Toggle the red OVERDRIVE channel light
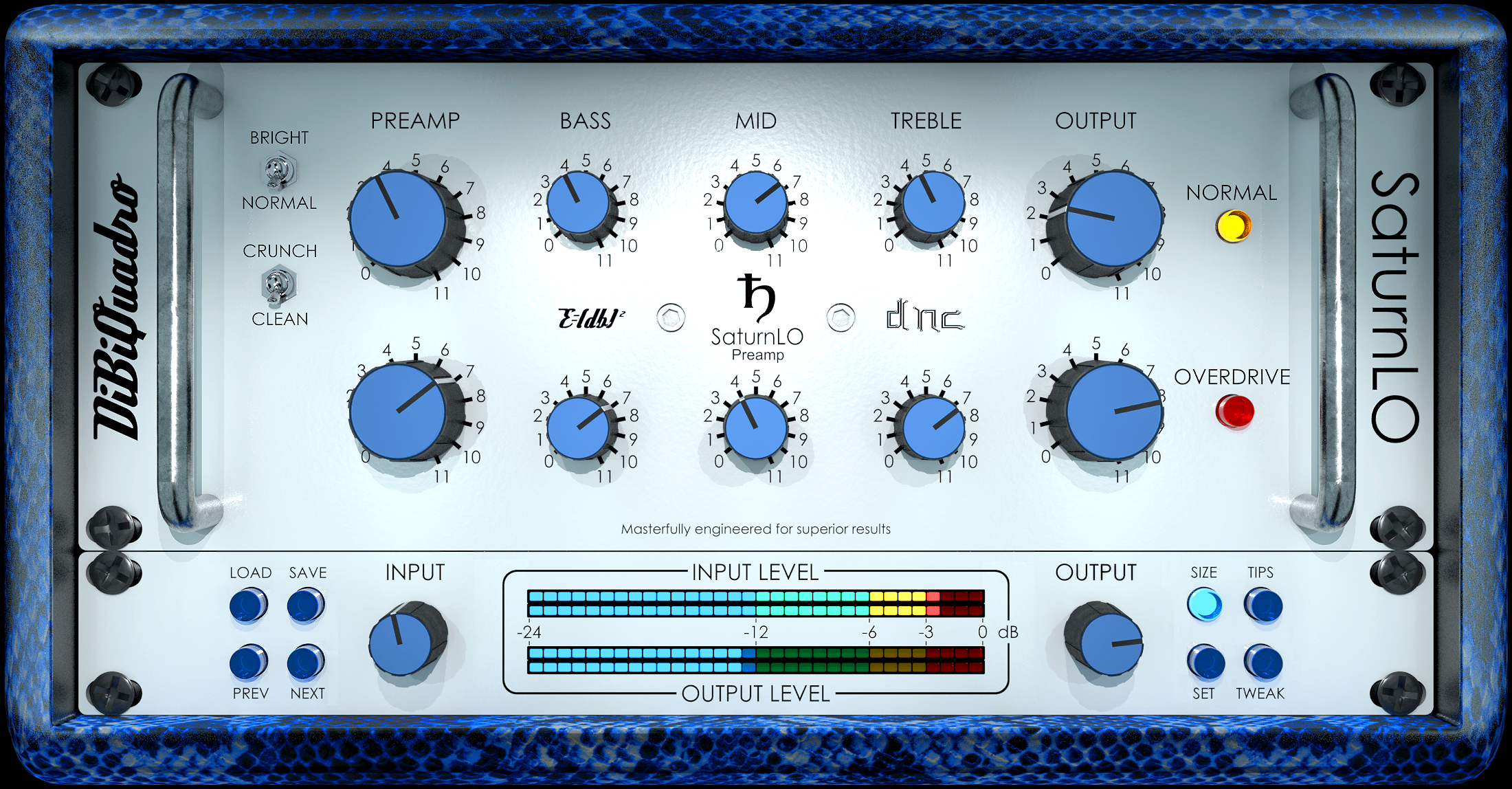Viewport: 1512px width, 789px height. [x=1234, y=412]
